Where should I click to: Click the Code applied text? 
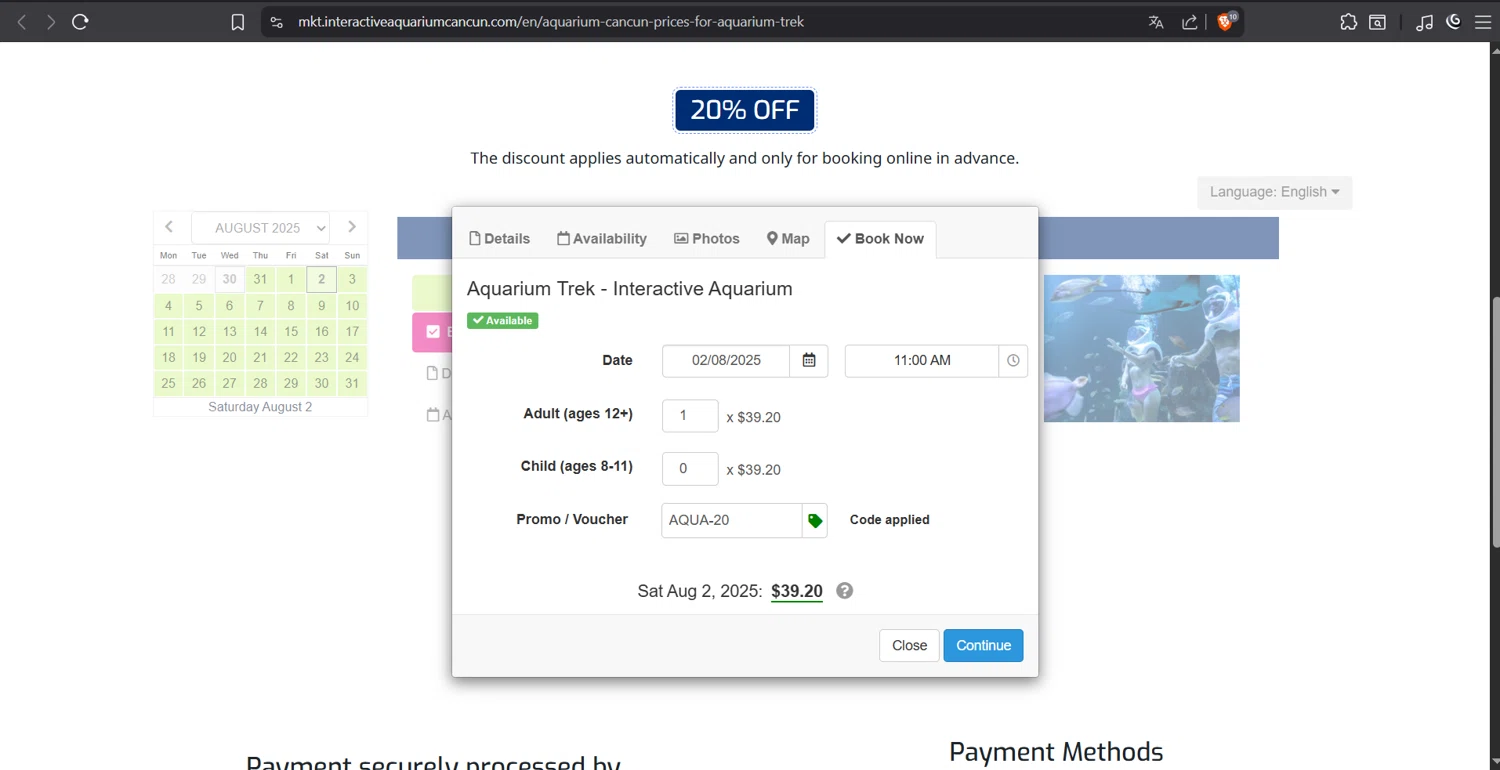[x=890, y=520]
